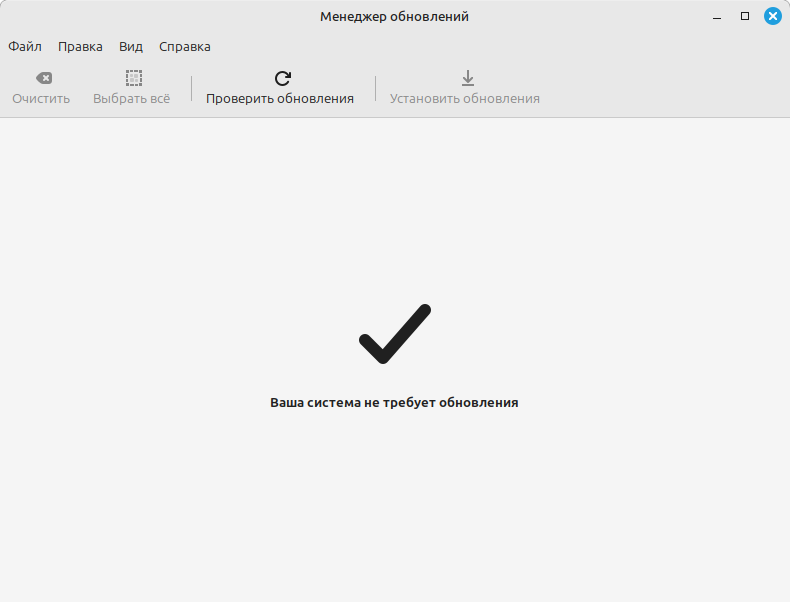Image resolution: width=790 pixels, height=602 pixels.
Task: Click the Очистить toolbar button
Action: (41, 88)
